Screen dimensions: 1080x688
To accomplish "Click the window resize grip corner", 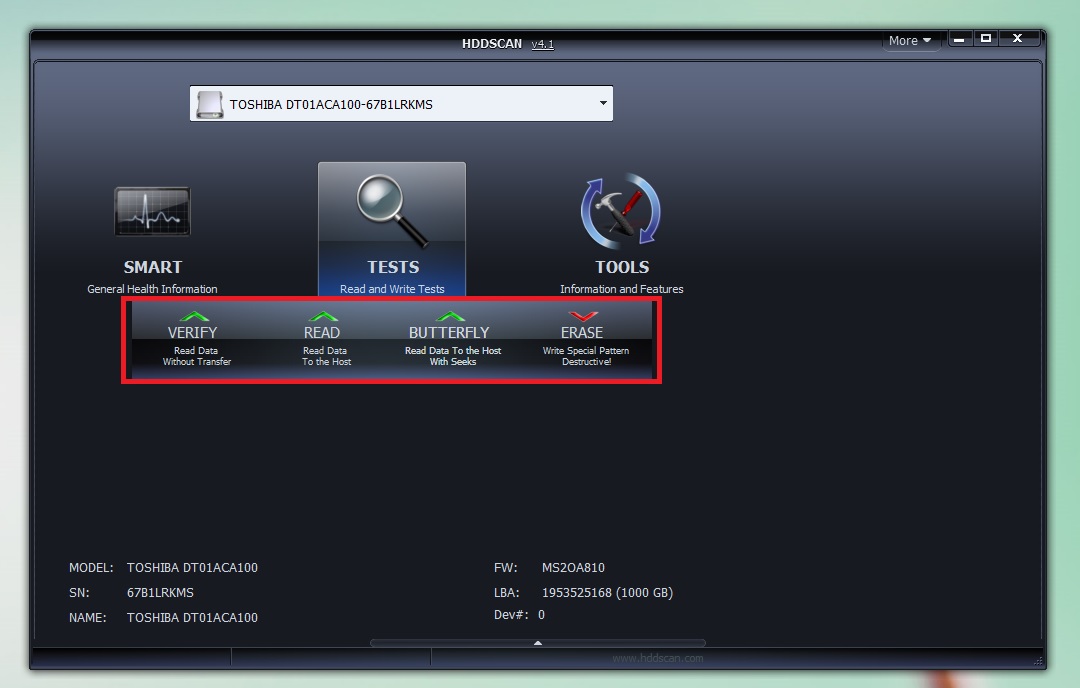I will click(x=1038, y=661).
